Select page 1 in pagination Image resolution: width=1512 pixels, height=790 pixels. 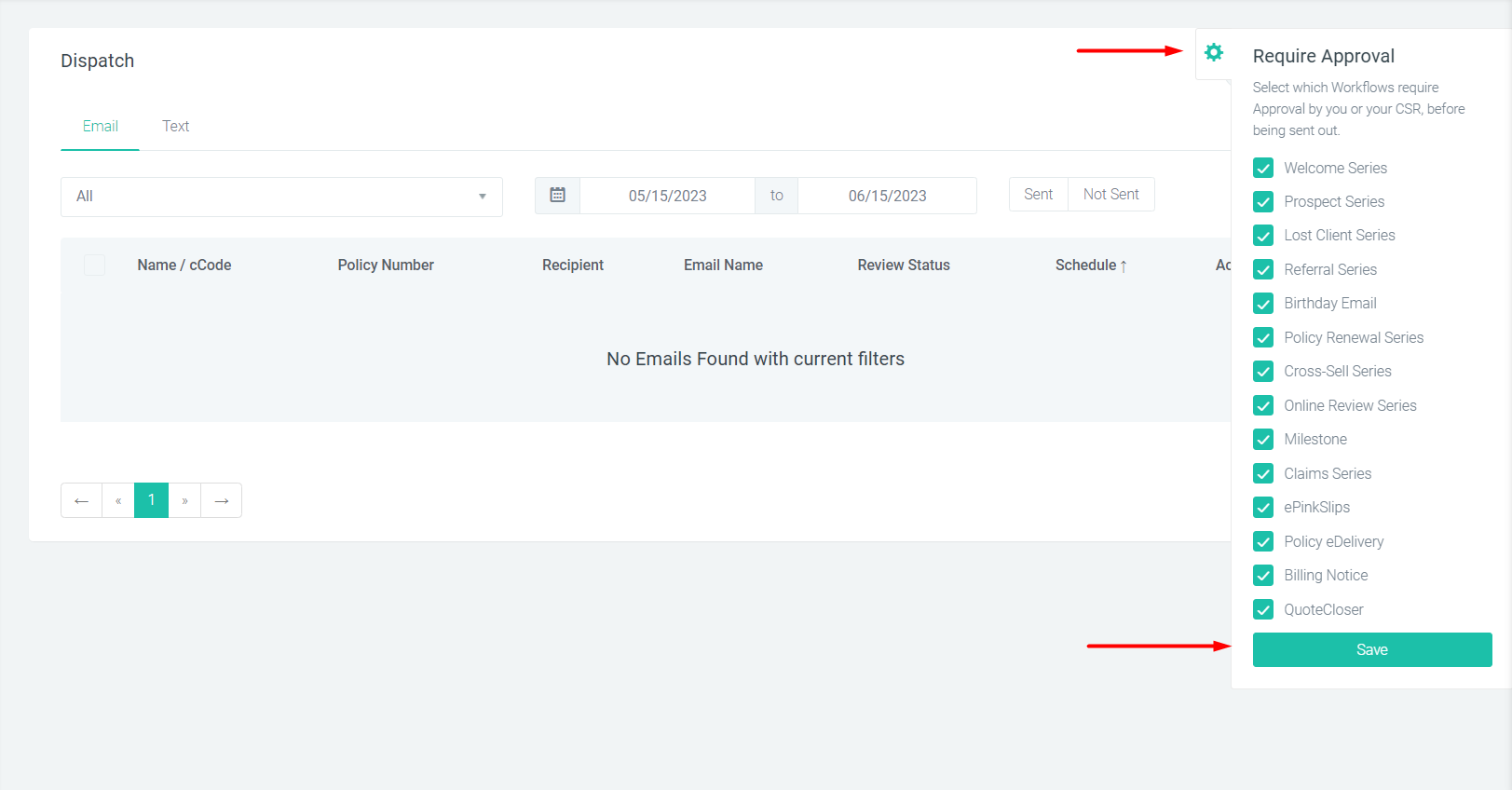(x=151, y=500)
